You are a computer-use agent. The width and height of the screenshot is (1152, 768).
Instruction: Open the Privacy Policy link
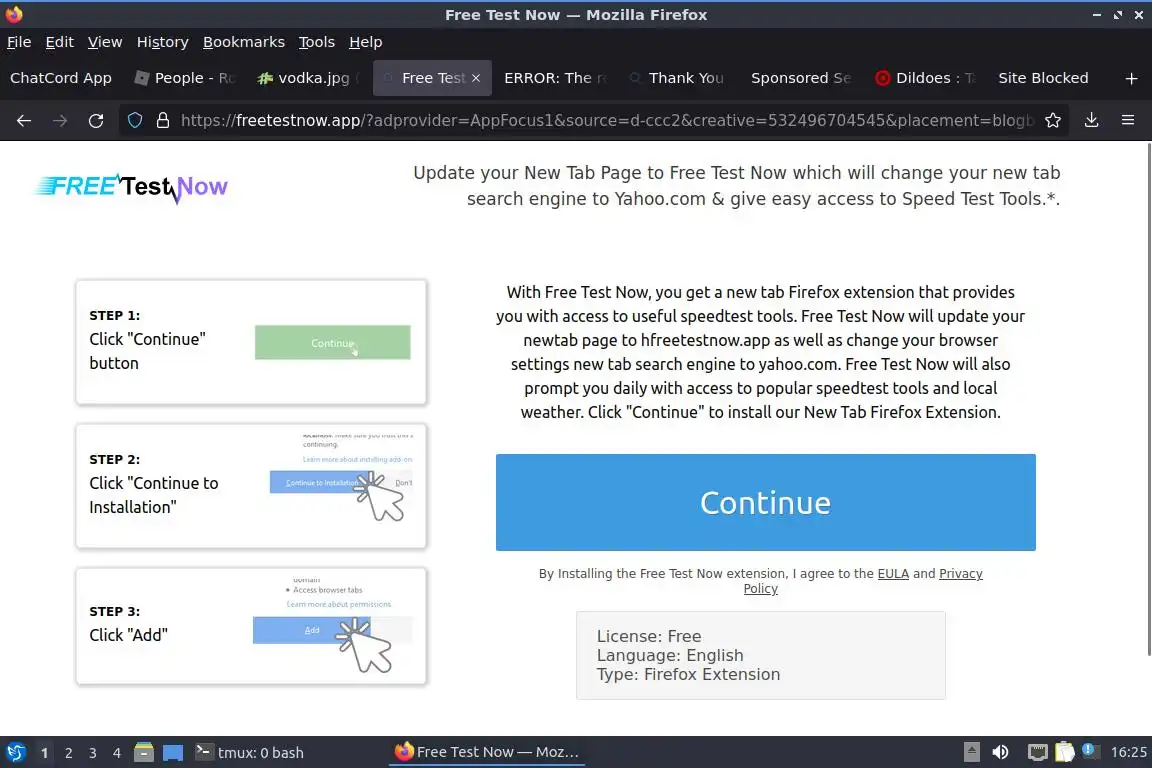960,574
